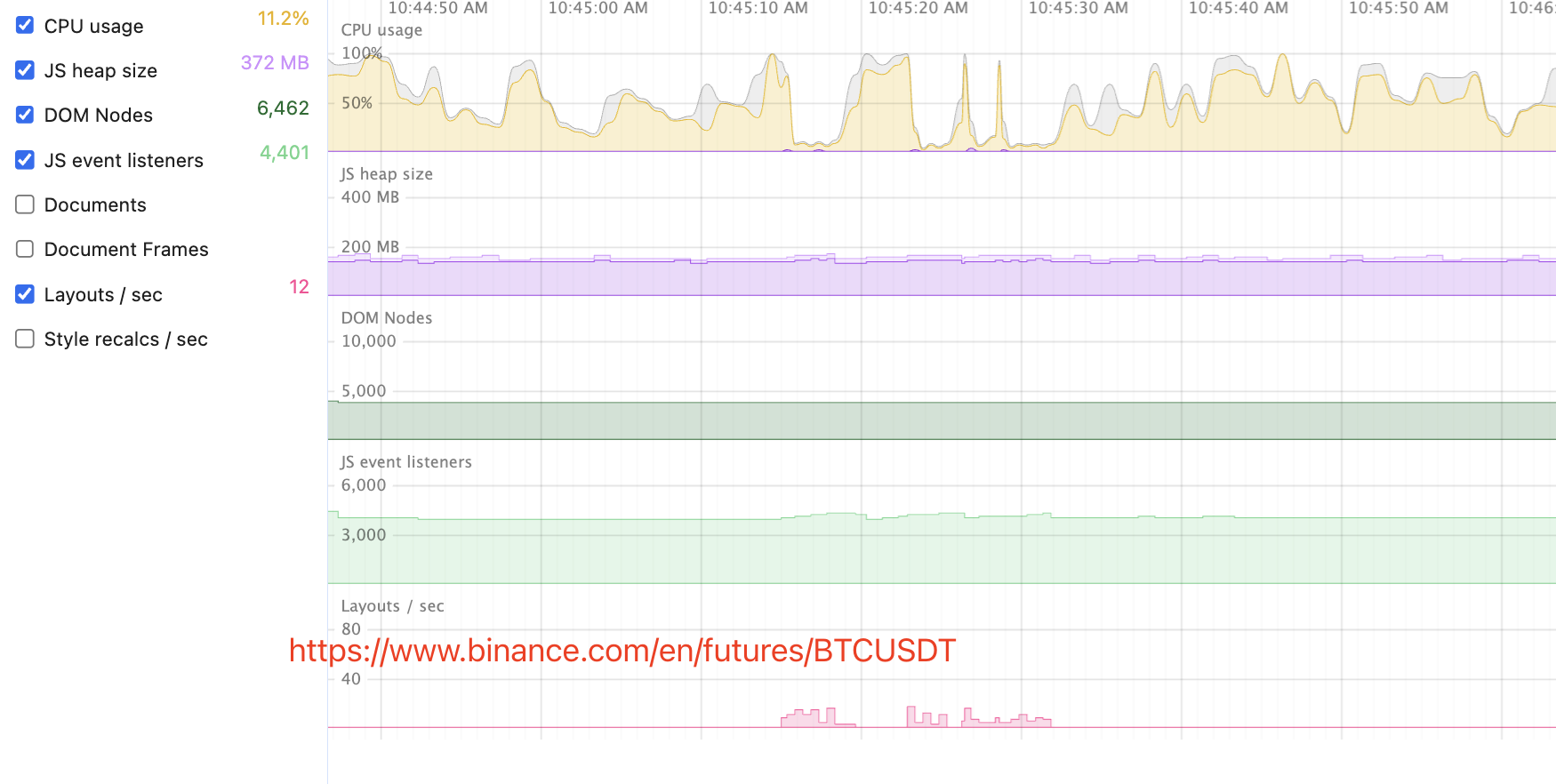Toggle the JS heap size checkbox
Image resolution: width=1556 pixels, height=784 pixels.
click(x=25, y=69)
